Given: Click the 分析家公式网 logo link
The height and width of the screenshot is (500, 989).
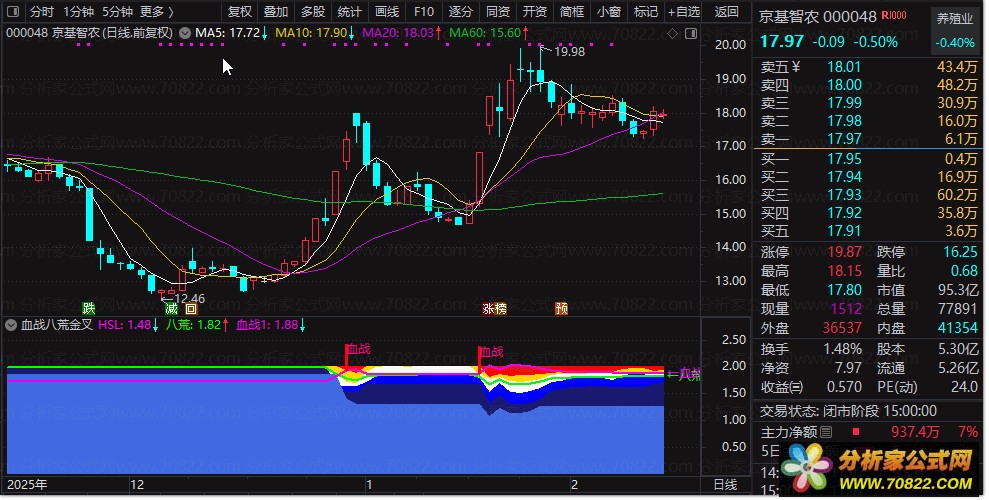Looking at the screenshot, I should (878, 470).
